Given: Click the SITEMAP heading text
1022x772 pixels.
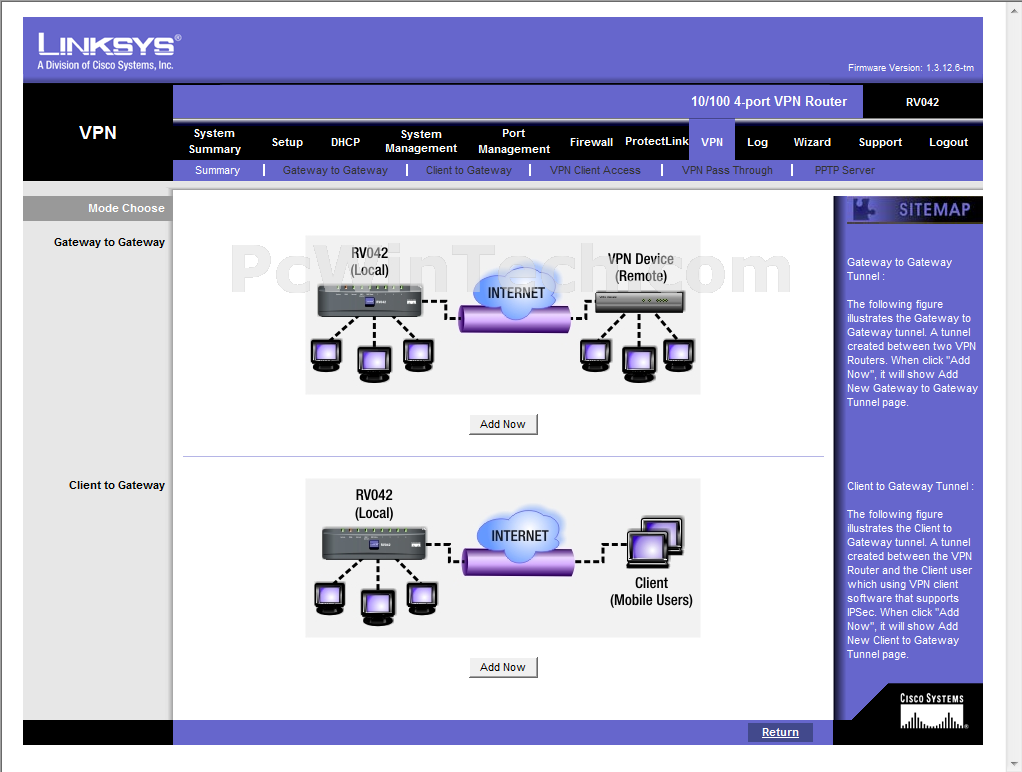Looking at the screenshot, I should (x=935, y=210).
